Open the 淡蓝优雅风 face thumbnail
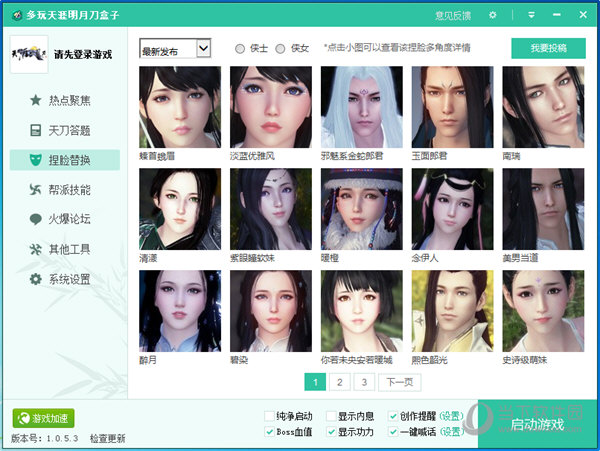 (x=271, y=107)
